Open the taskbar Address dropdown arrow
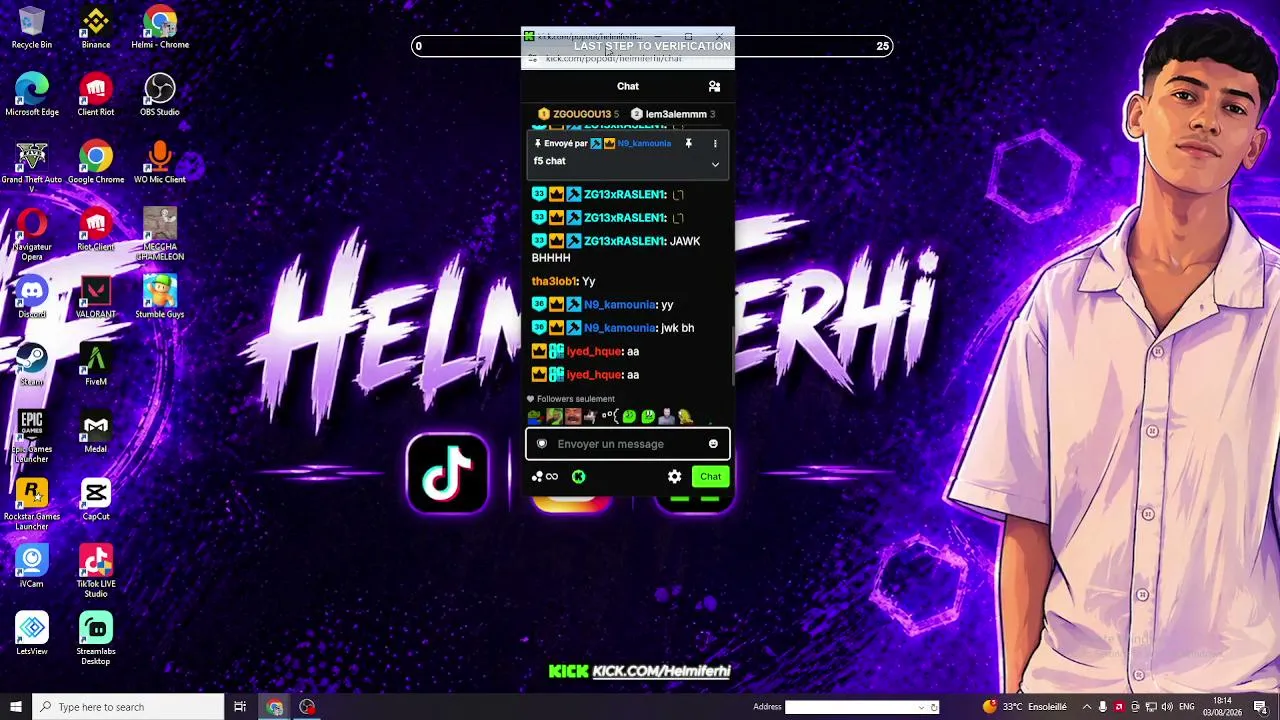The height and width of the screenshot is (720, 1280). pyautogui.click(x=921, y=707)
